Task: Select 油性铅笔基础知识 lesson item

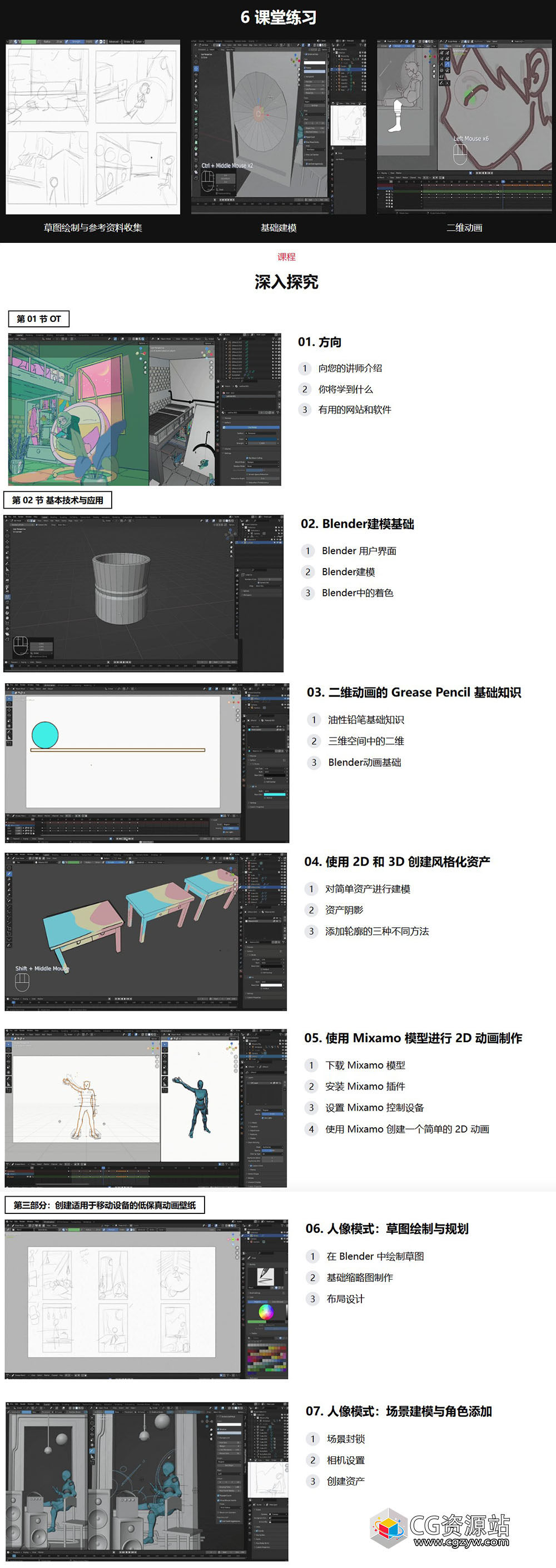Action: tap(366, 720)
